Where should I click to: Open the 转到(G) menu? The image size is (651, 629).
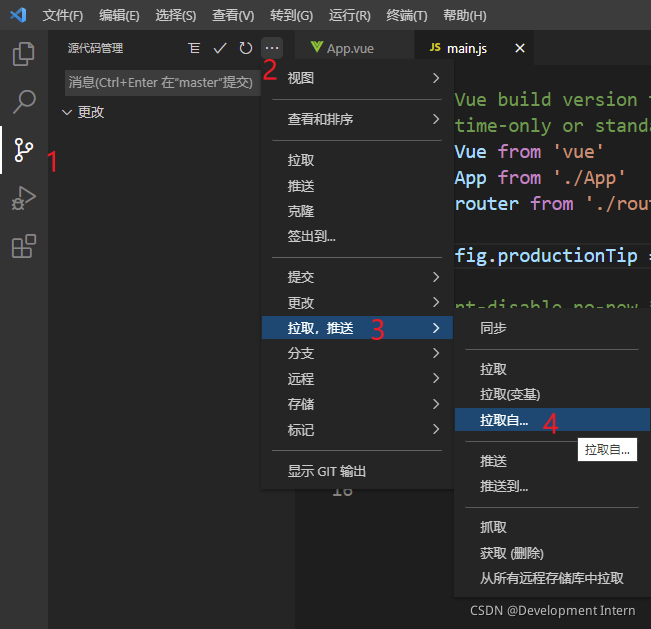click(291, 16)
